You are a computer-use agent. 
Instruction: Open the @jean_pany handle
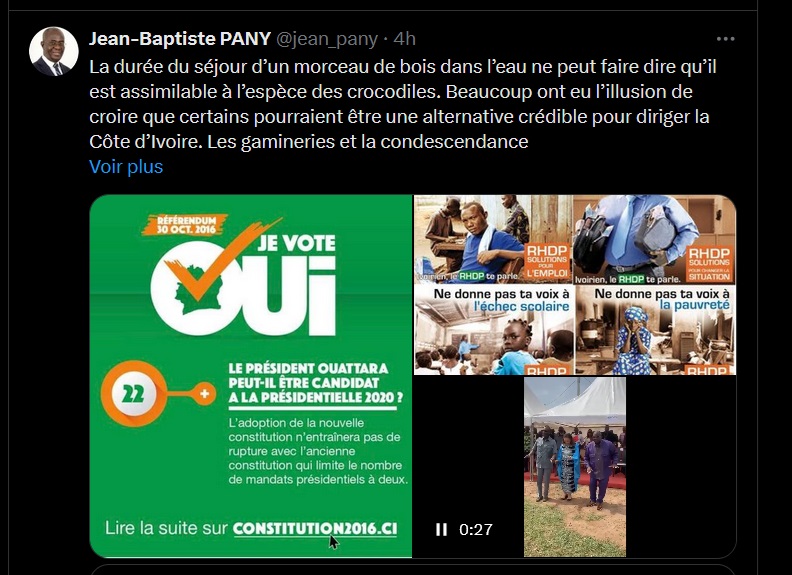point(327,39)
